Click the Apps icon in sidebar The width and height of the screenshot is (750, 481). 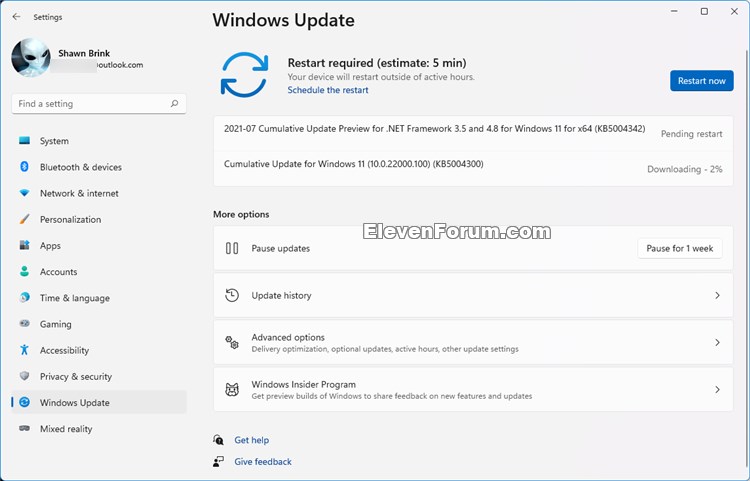[x=24, y=245]
